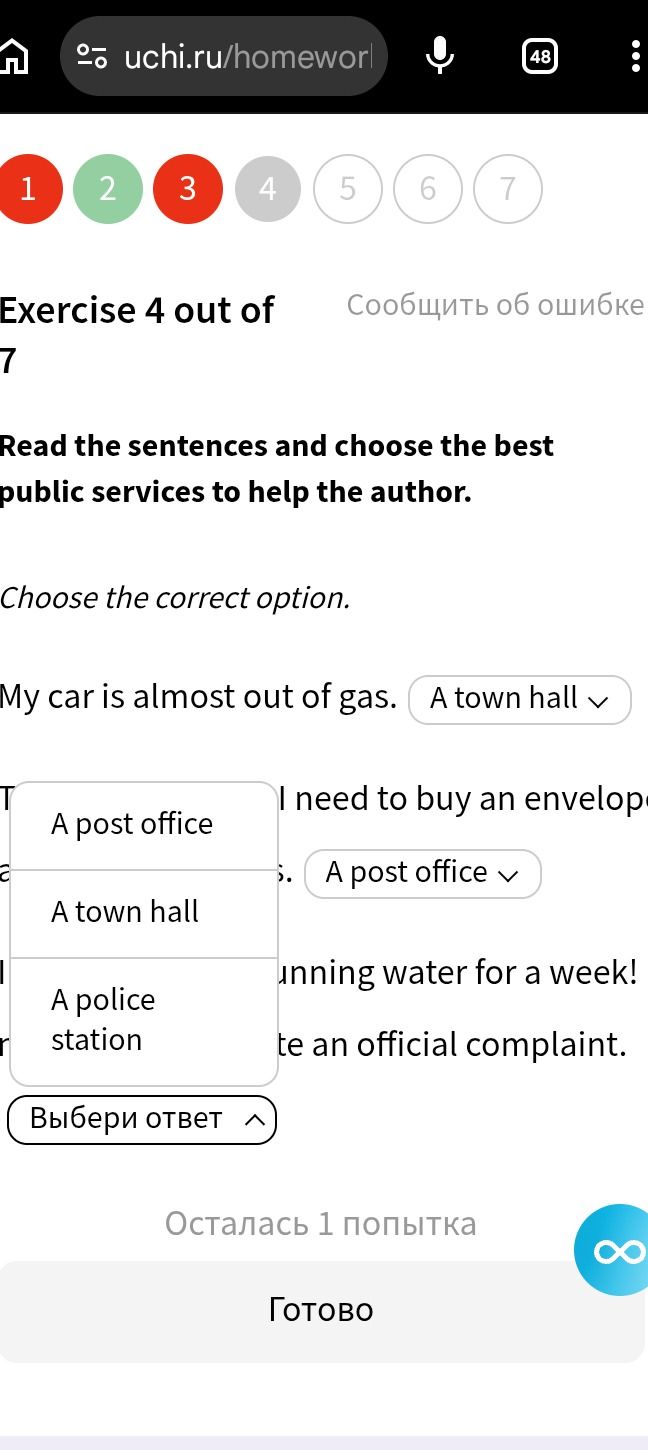Go to exercise 3 red circle

click(188, 188)
